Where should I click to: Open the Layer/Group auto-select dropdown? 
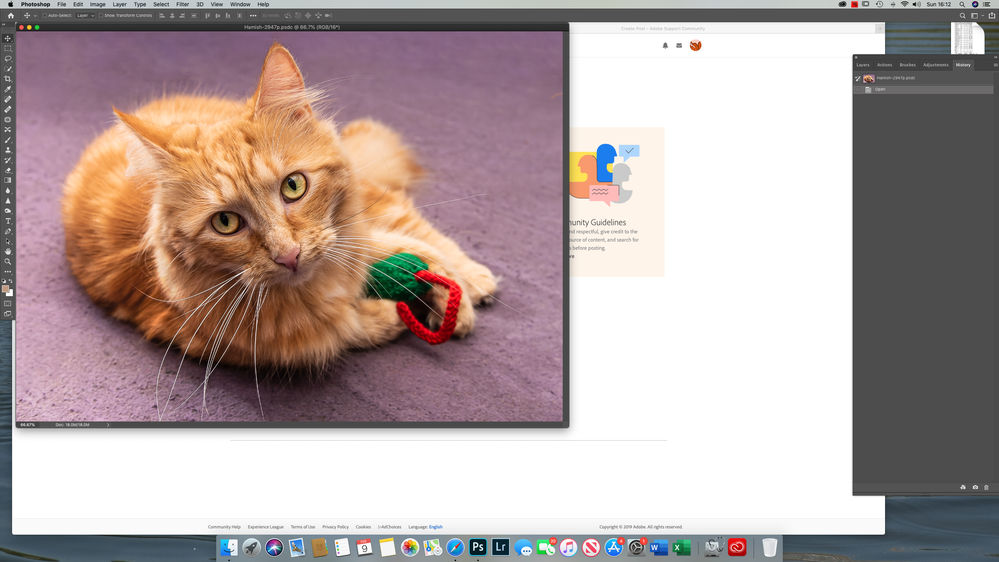pyautogui.click(x=85, y=15)
